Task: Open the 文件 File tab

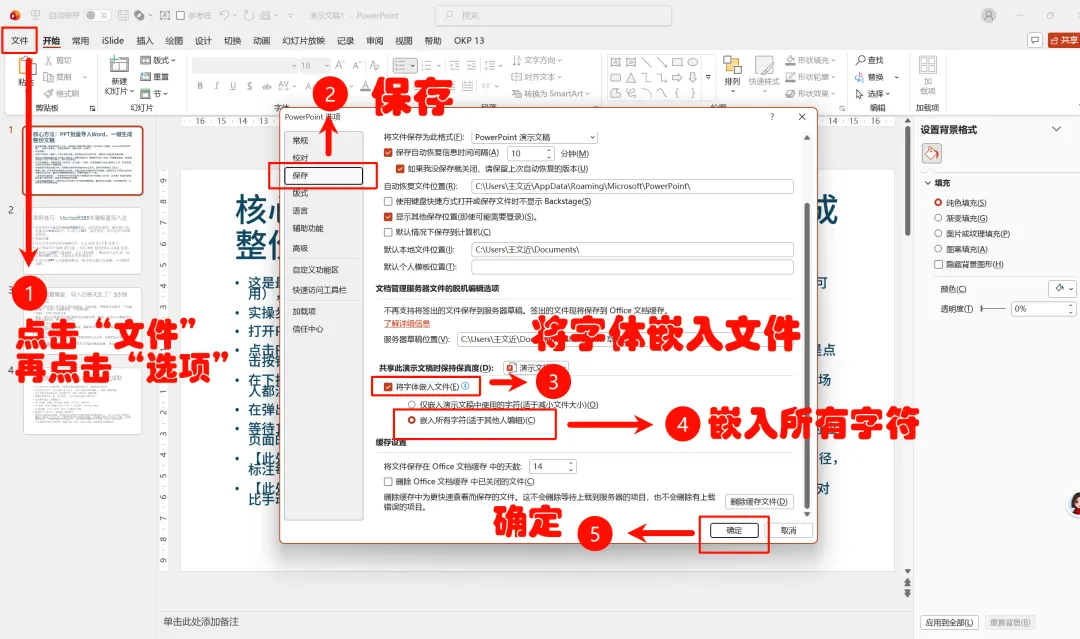Action: click(19, 41)
